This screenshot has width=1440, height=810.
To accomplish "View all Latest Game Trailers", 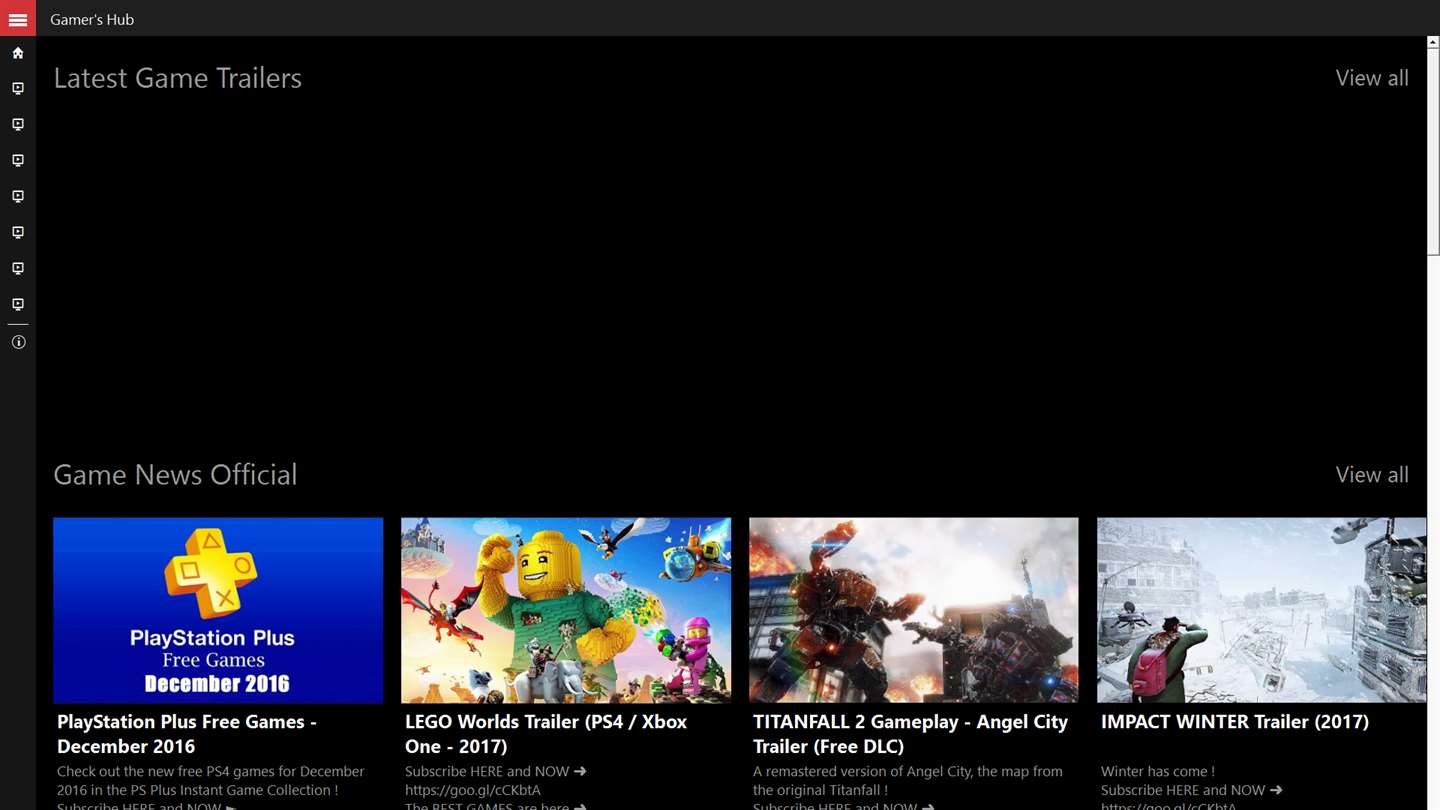I will 1372,78.
